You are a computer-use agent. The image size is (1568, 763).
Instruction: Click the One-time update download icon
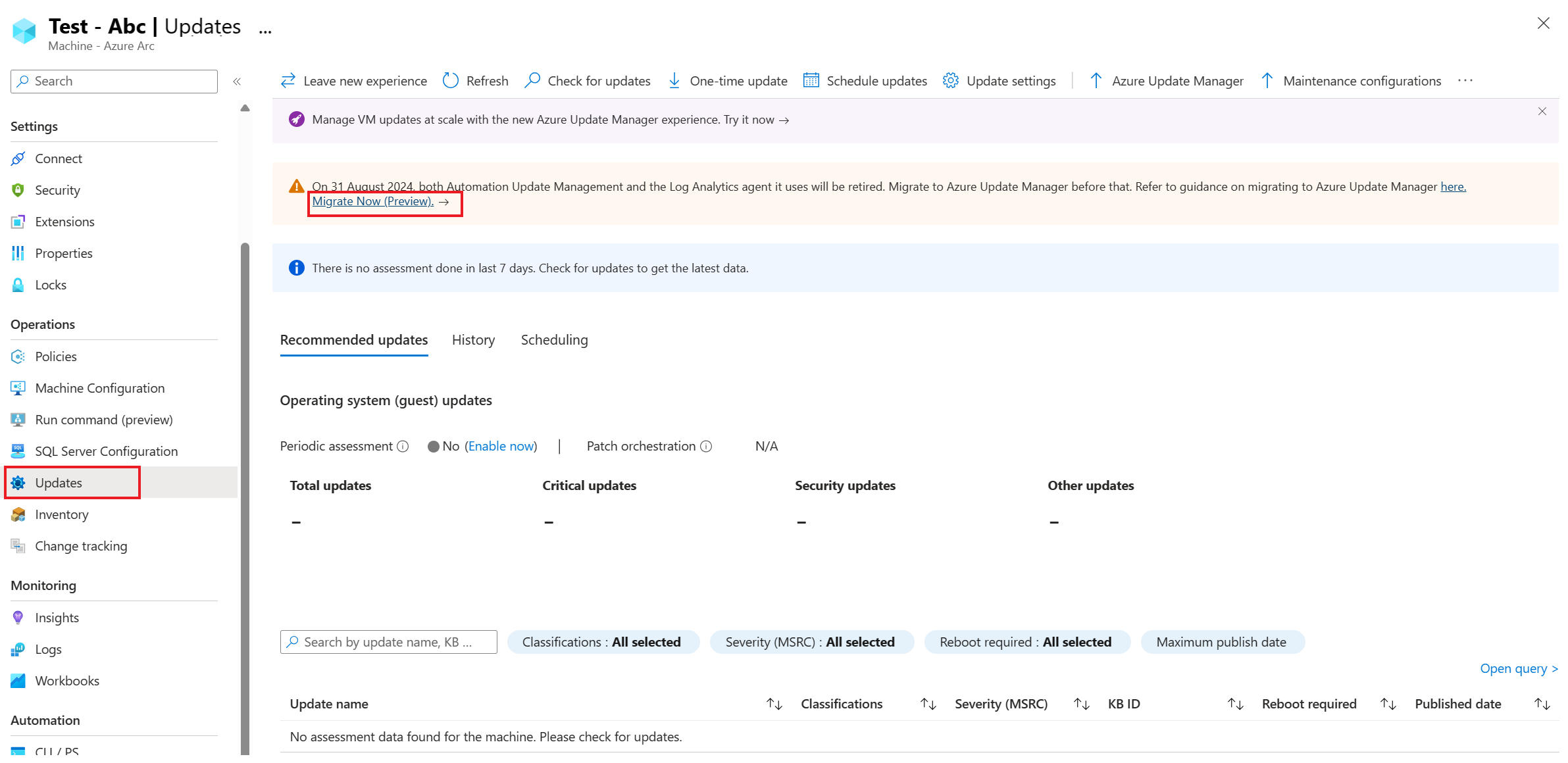(674, 81)
